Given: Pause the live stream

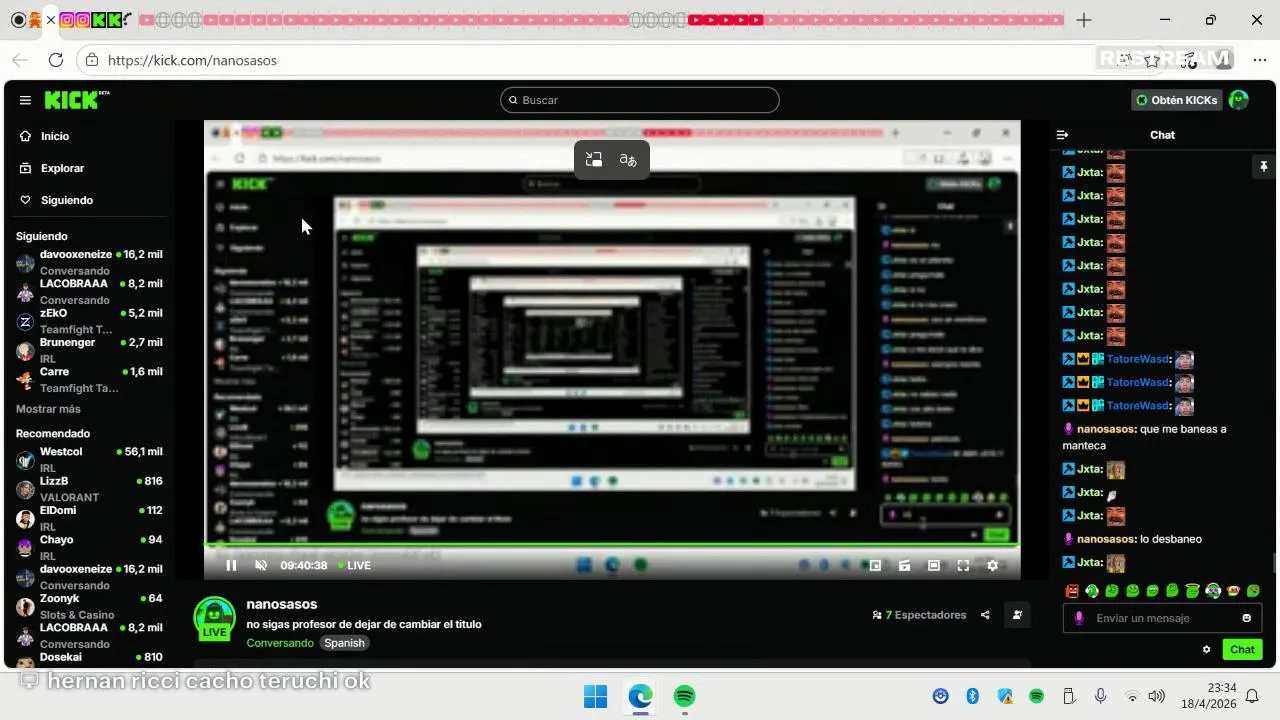Looking at the screenshot, I should pyautogui.click(x=231, y=565).
